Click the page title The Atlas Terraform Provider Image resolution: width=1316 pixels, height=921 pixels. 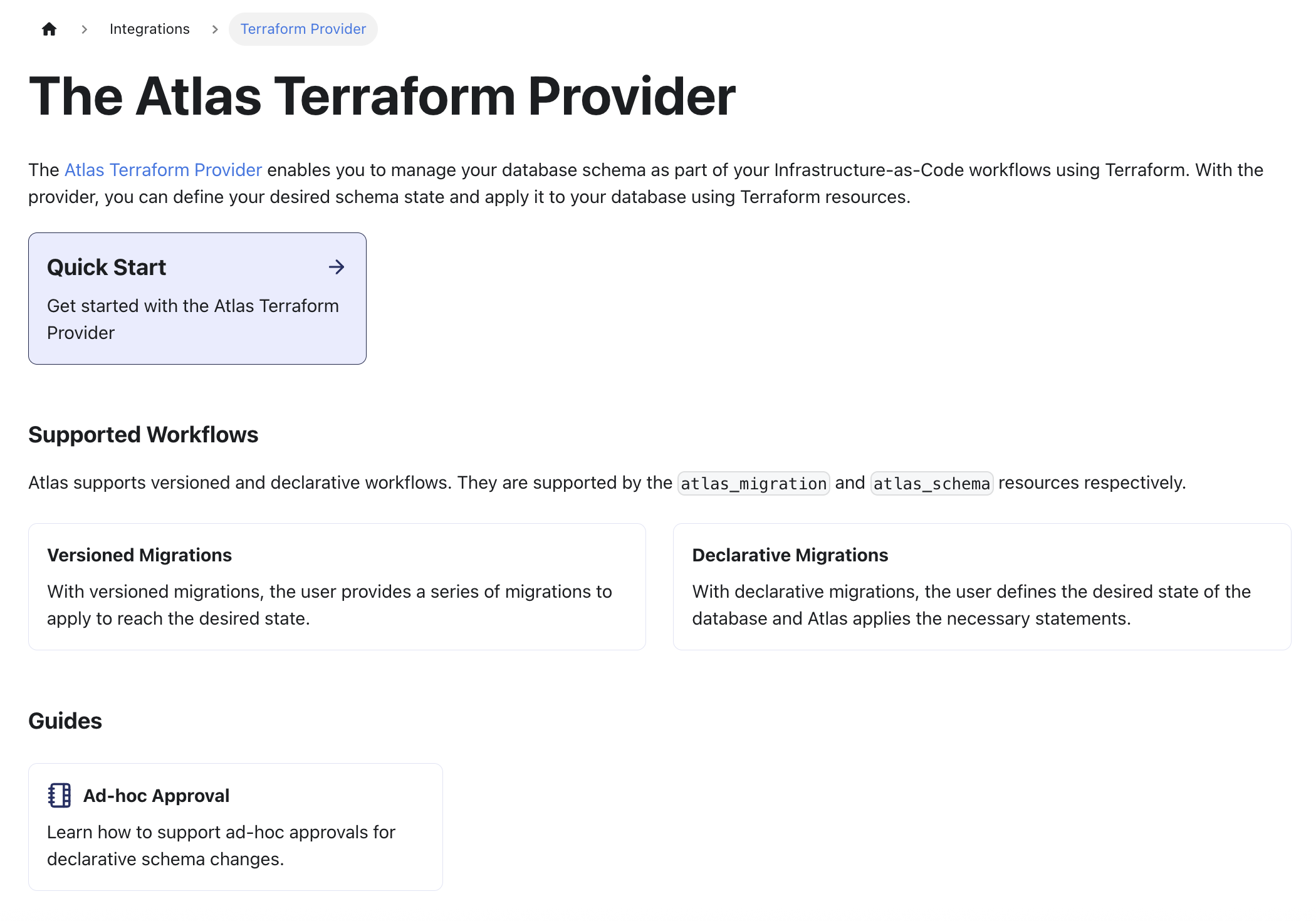(382, 95)
